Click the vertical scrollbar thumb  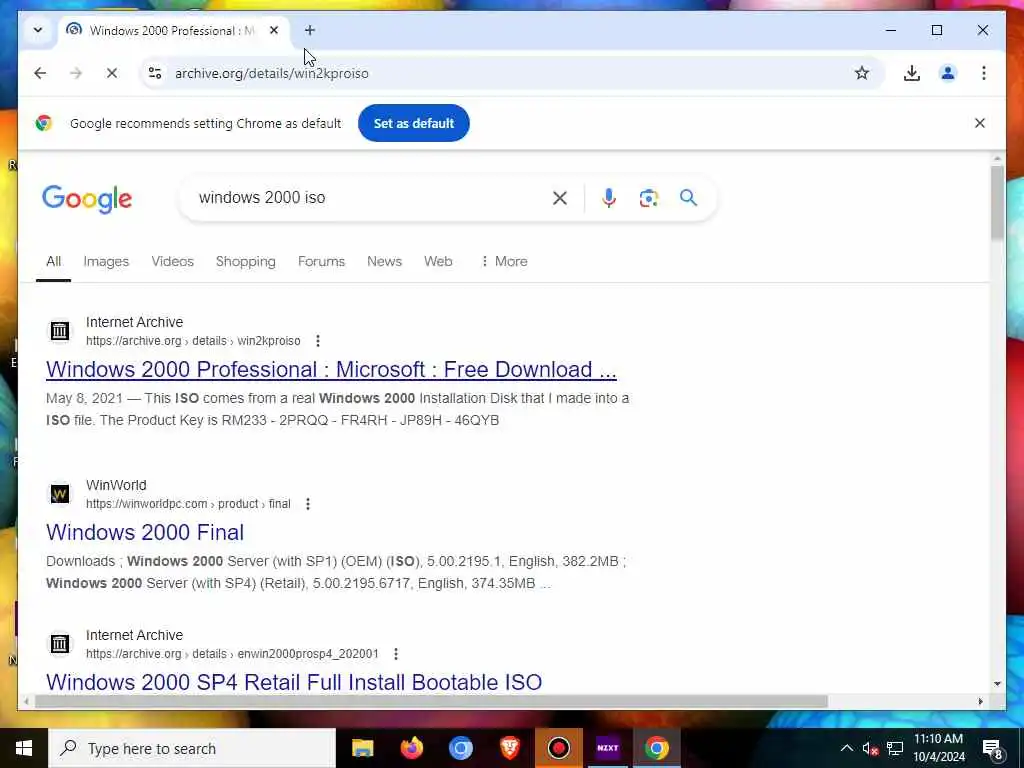click(997, 202)
